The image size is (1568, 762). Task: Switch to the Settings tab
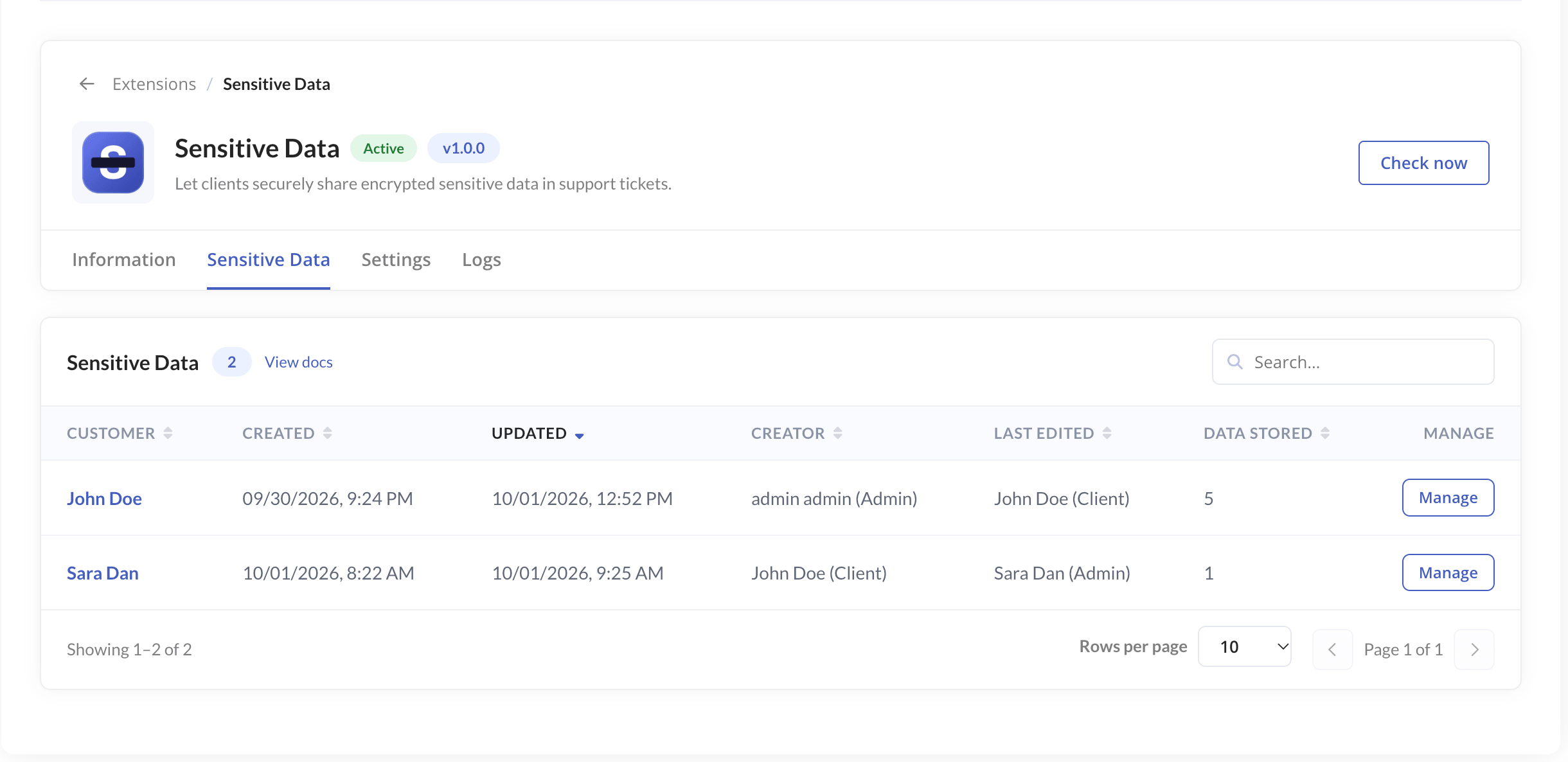(x=396, y=260)
